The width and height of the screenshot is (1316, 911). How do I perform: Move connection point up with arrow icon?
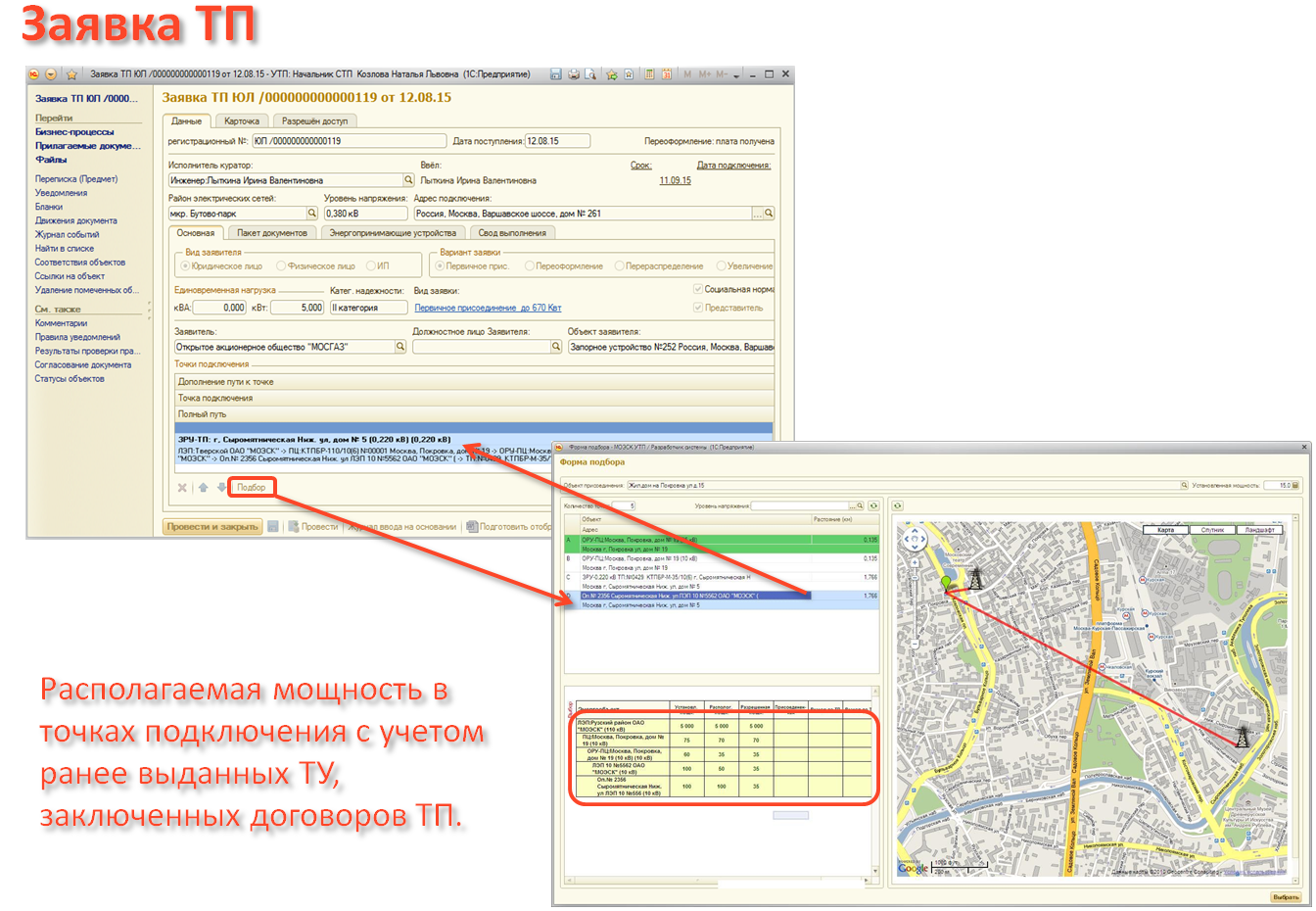[x=203, y=488]
